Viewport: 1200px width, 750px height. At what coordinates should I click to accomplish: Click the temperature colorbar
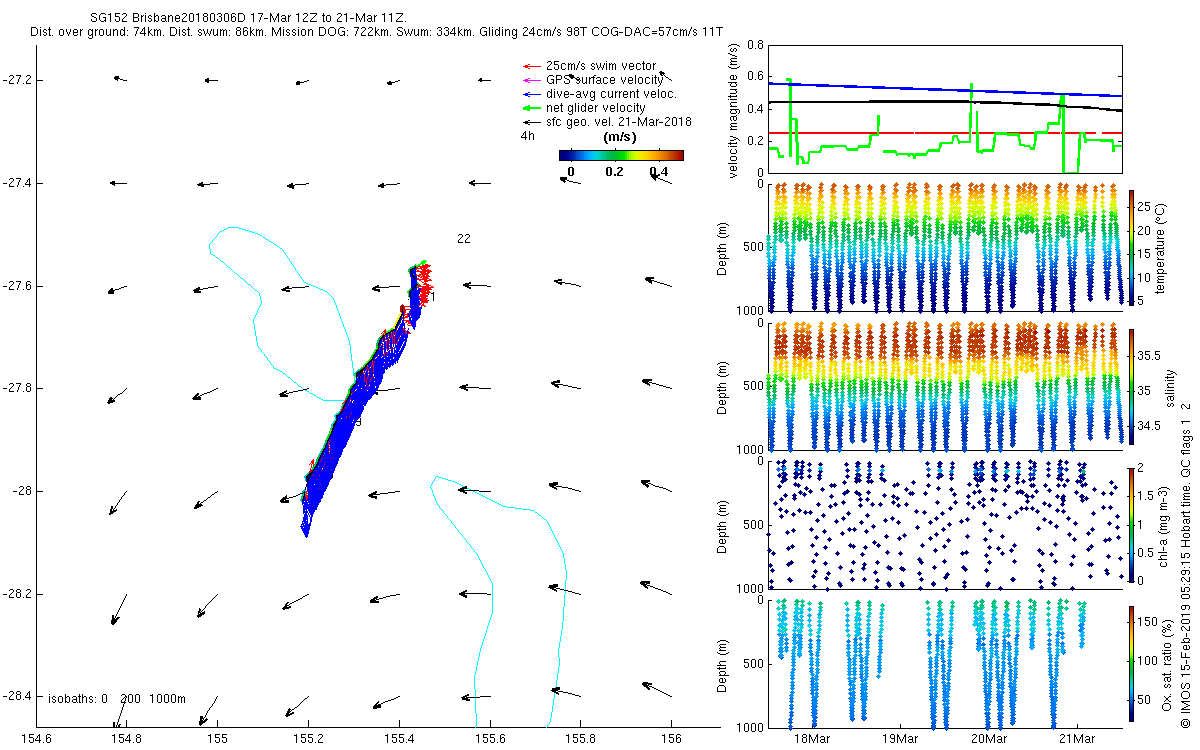tap(1131, 248)
